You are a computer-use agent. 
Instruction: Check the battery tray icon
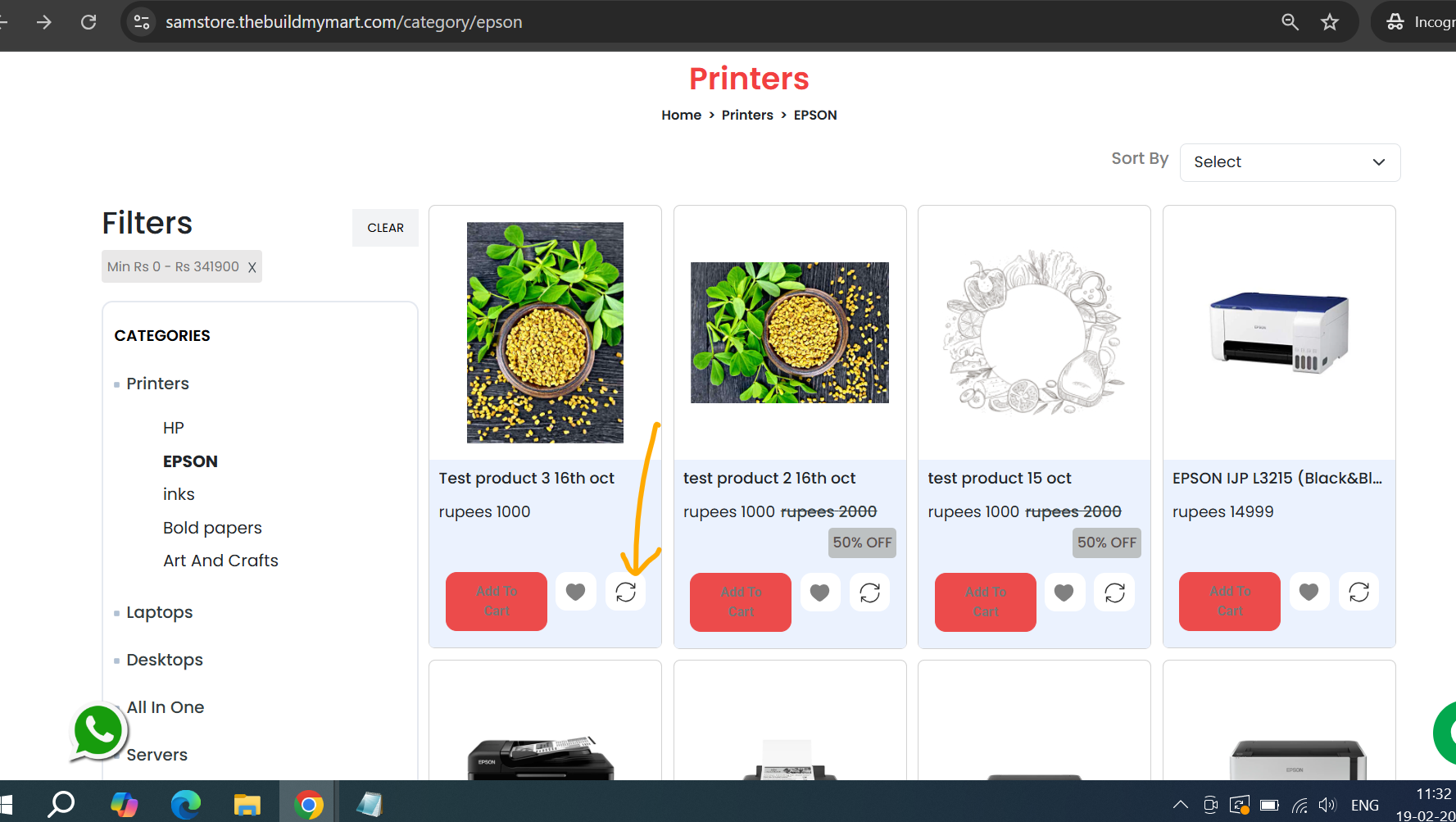tap(1269, 805)
